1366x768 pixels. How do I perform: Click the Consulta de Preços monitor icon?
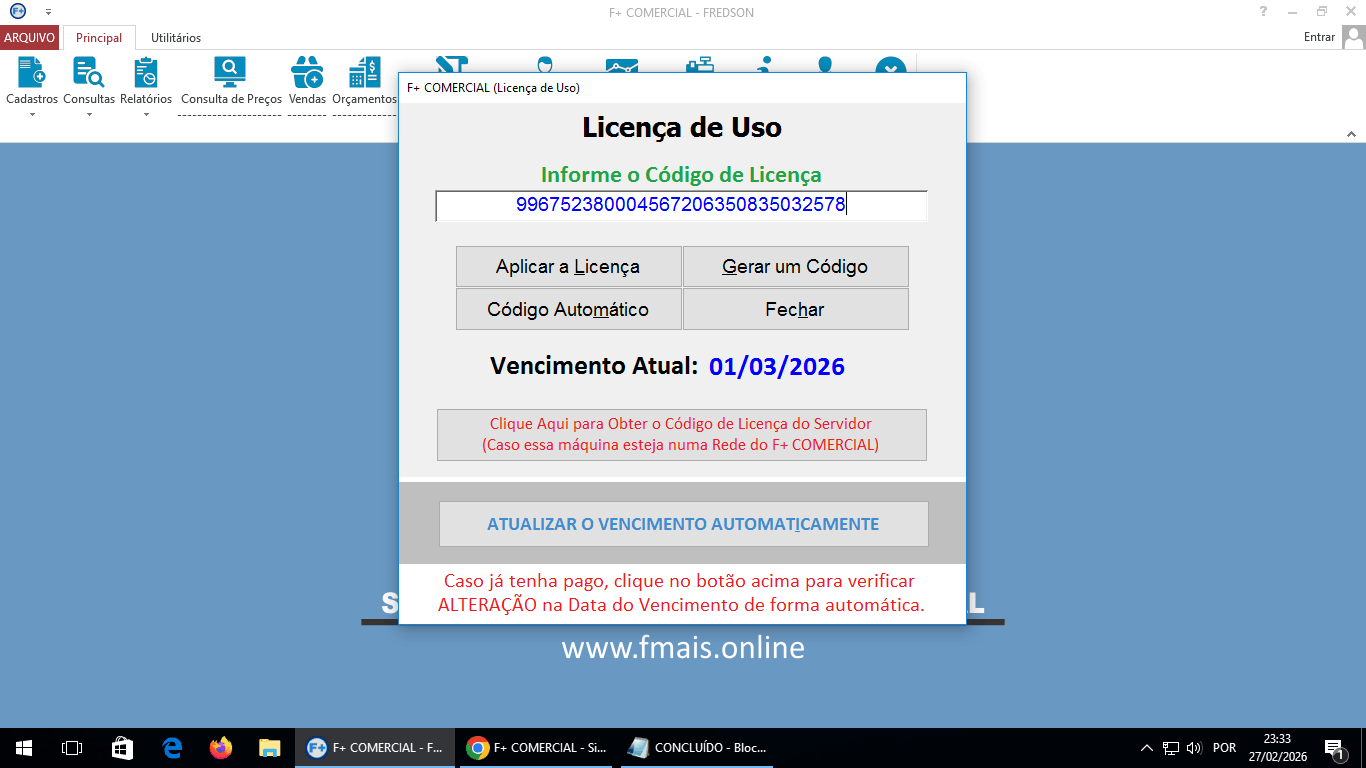230,72
